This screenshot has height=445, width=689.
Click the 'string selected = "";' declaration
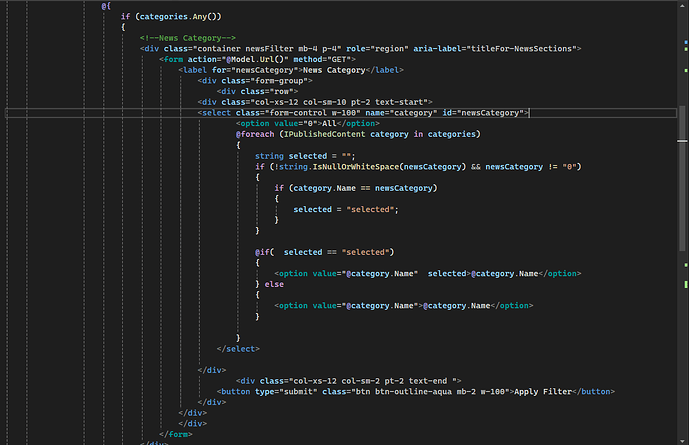[305, 156]
